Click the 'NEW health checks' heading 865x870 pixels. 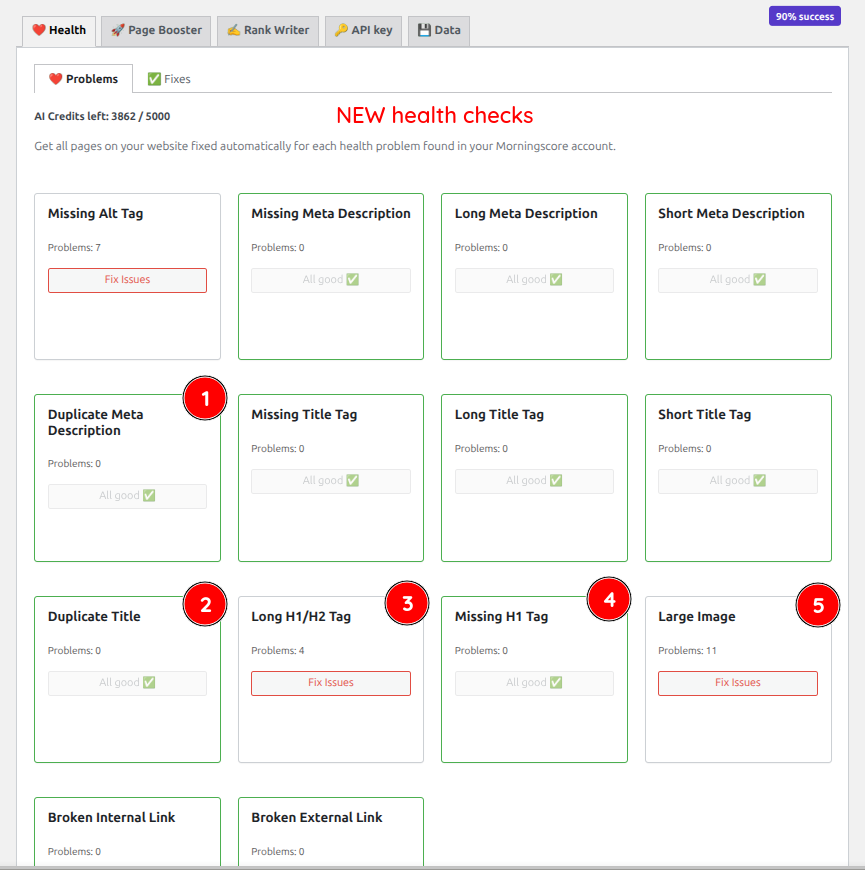click(434, 115)
